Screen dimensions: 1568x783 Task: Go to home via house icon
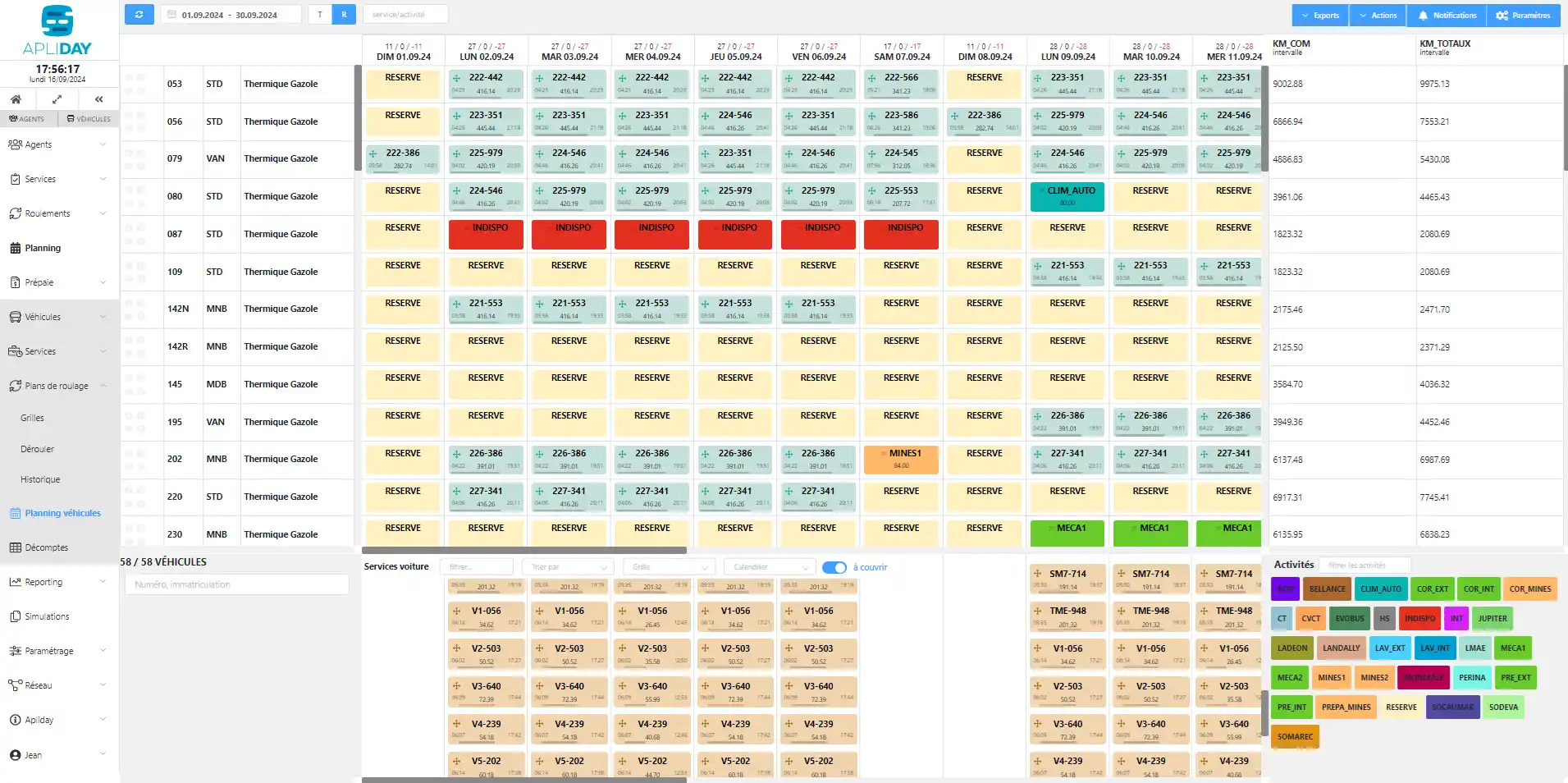pos(16,99)
